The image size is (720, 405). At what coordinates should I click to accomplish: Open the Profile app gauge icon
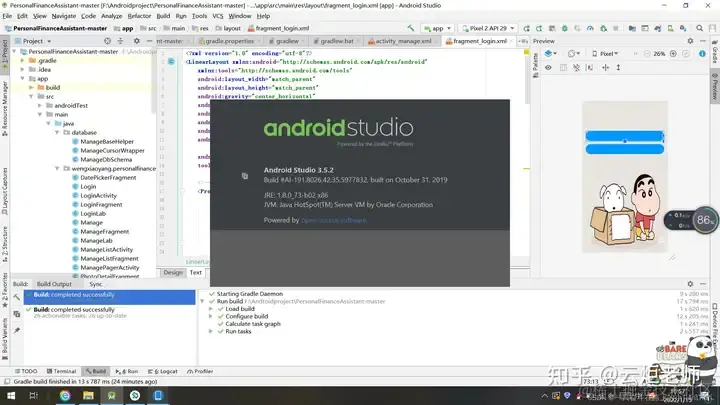pos(591,28)
